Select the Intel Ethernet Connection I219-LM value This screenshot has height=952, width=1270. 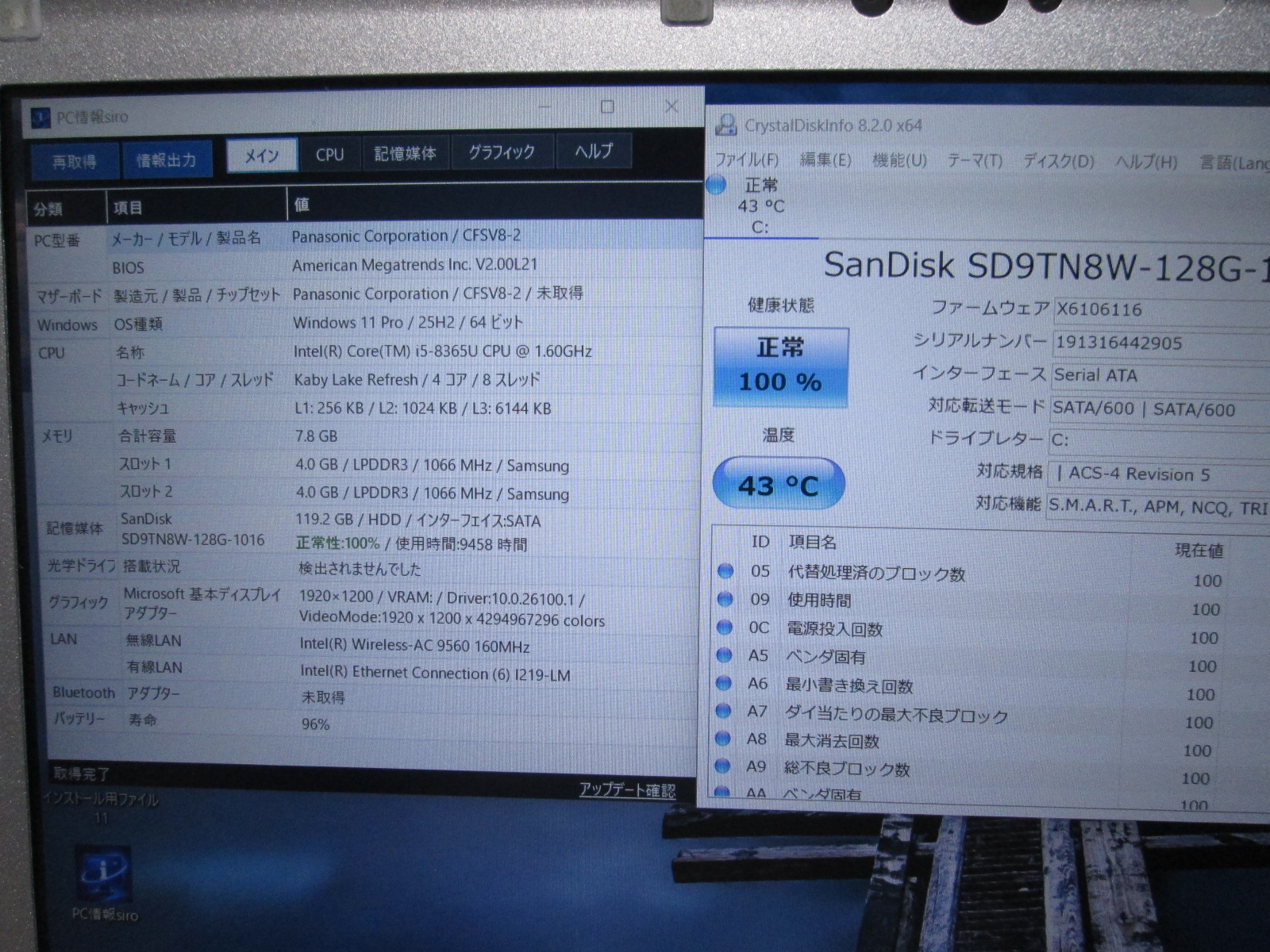point(435,673)
